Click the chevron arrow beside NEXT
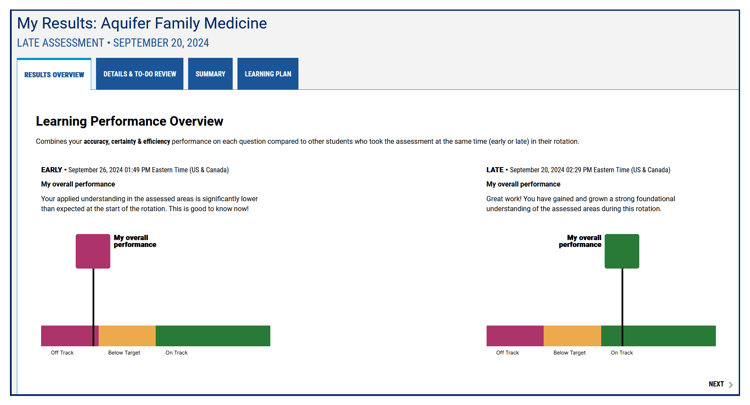The height and width of the screenshot is (405, 750). [x=730, y=384]
